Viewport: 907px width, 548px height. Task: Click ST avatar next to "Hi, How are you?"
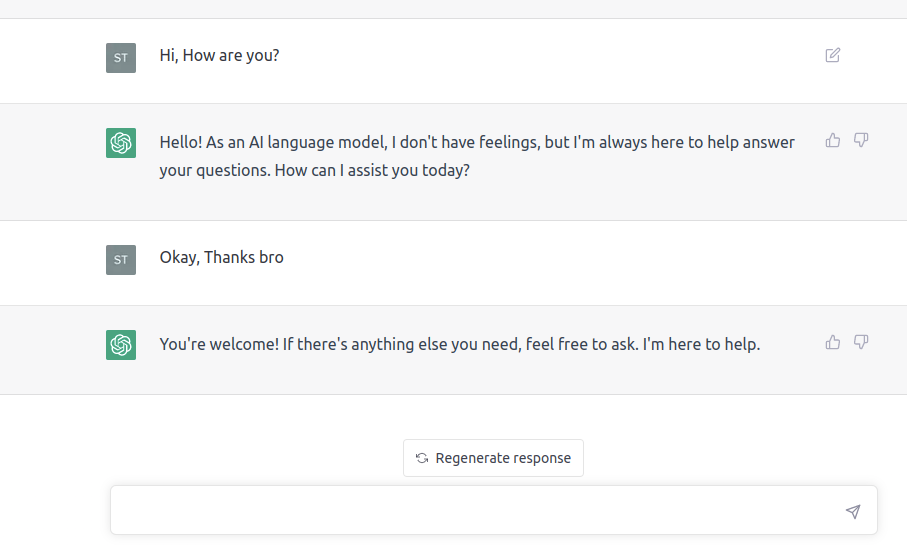(x=121, y=58)
